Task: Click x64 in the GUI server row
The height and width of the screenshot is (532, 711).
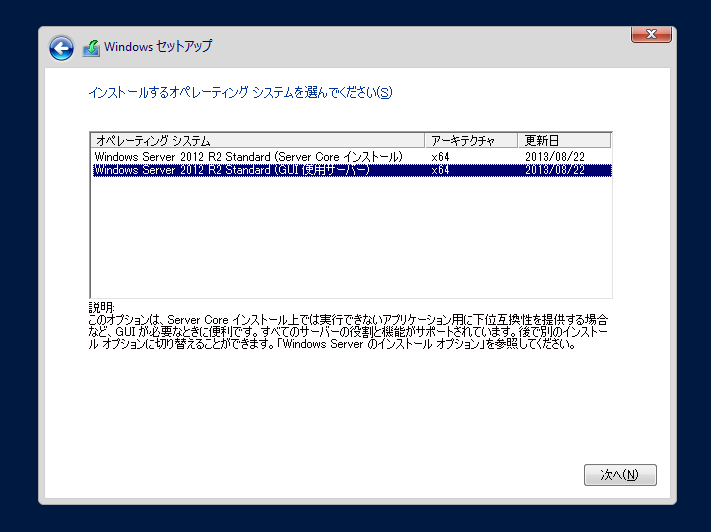Action: (440, 170)
